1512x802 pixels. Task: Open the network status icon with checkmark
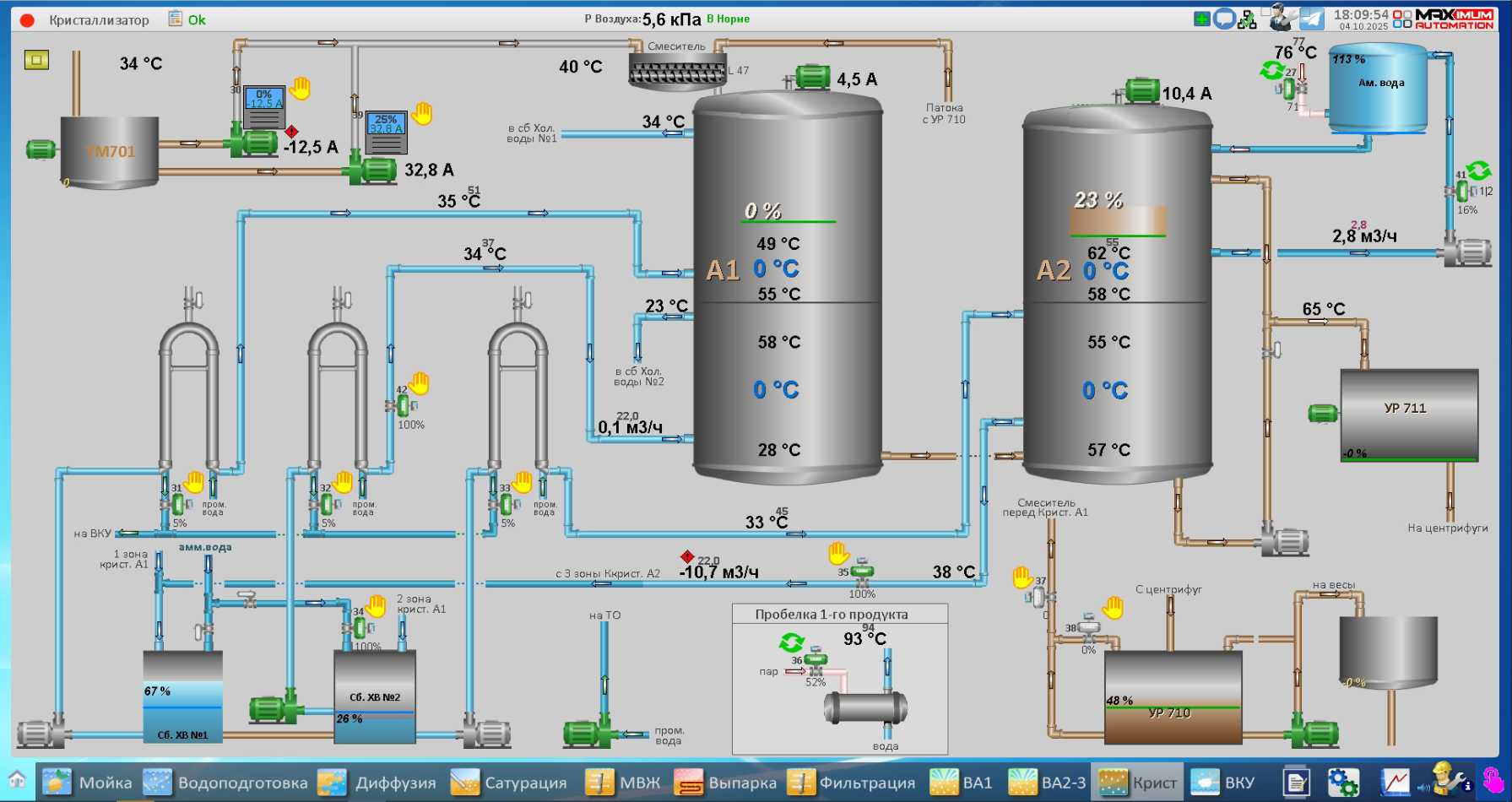(1247, 19)
